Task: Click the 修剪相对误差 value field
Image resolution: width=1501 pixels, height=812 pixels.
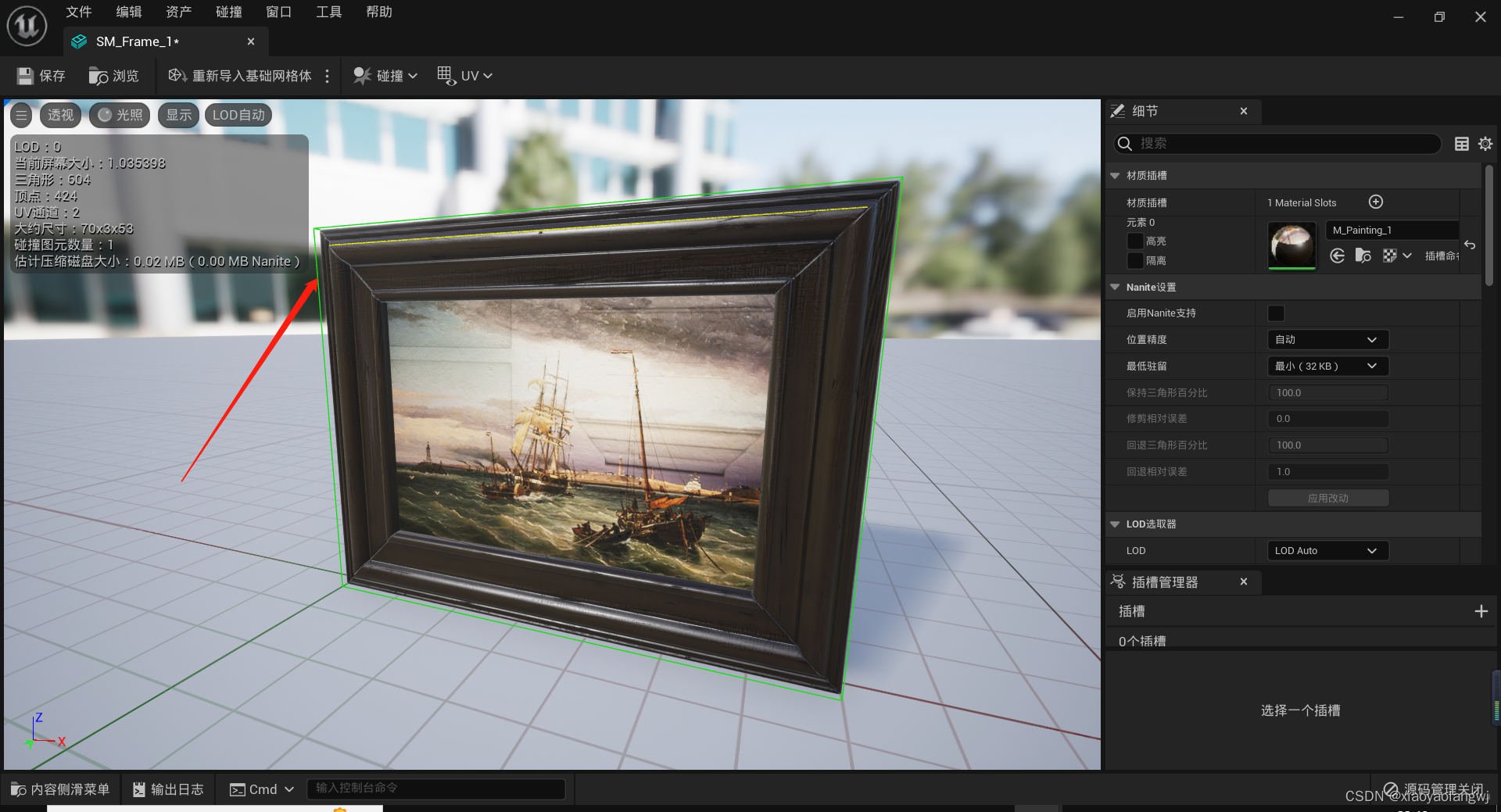Action: (1327, 419)
